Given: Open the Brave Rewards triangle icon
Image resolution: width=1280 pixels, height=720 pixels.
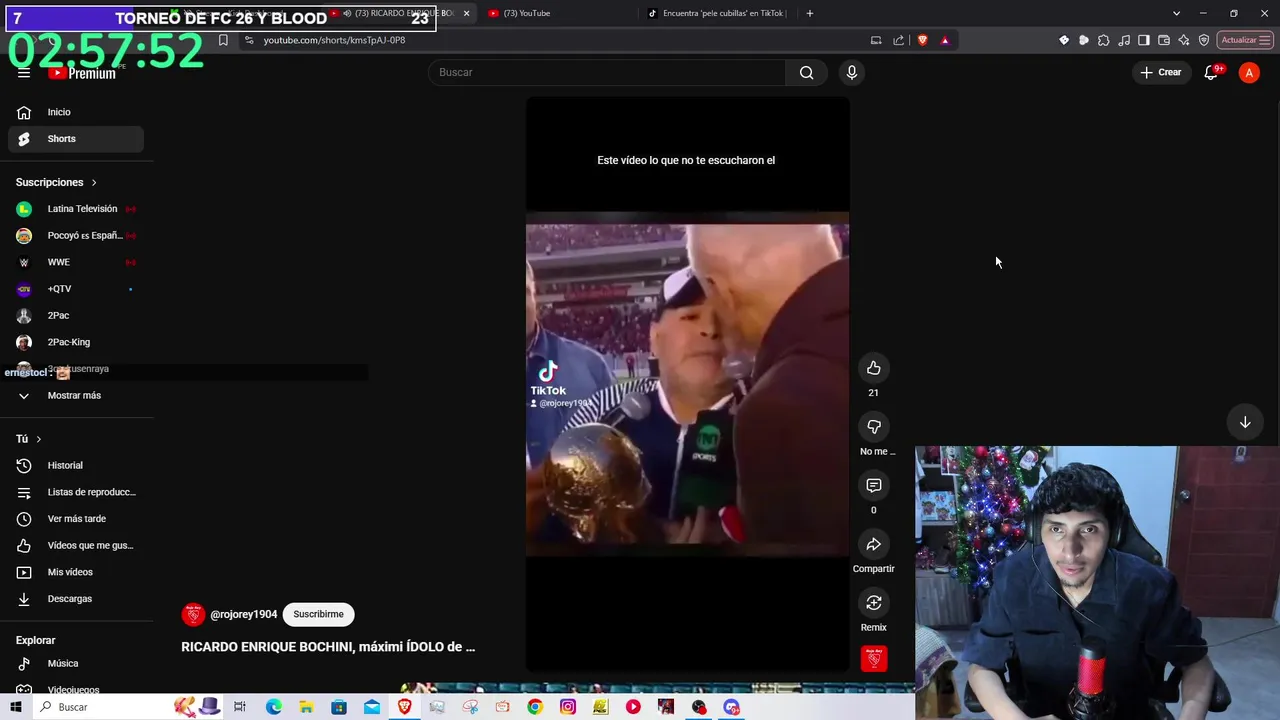Looking at the screenshot, I should tap(945, 40).
